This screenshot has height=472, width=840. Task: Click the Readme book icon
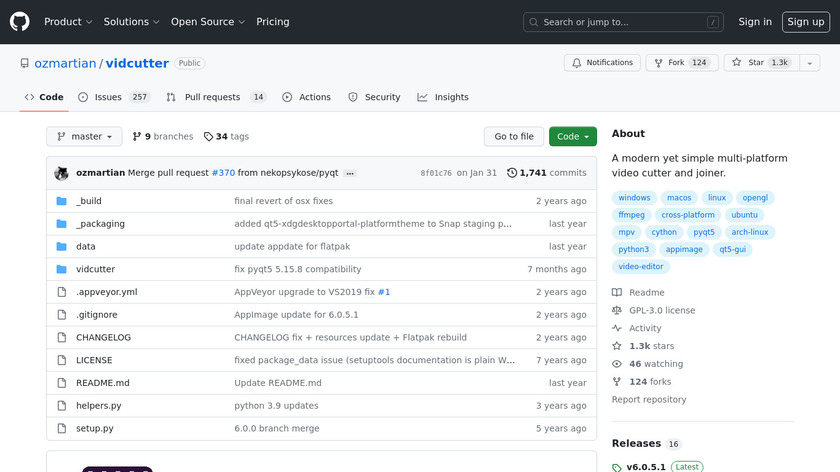coord(617,293)
